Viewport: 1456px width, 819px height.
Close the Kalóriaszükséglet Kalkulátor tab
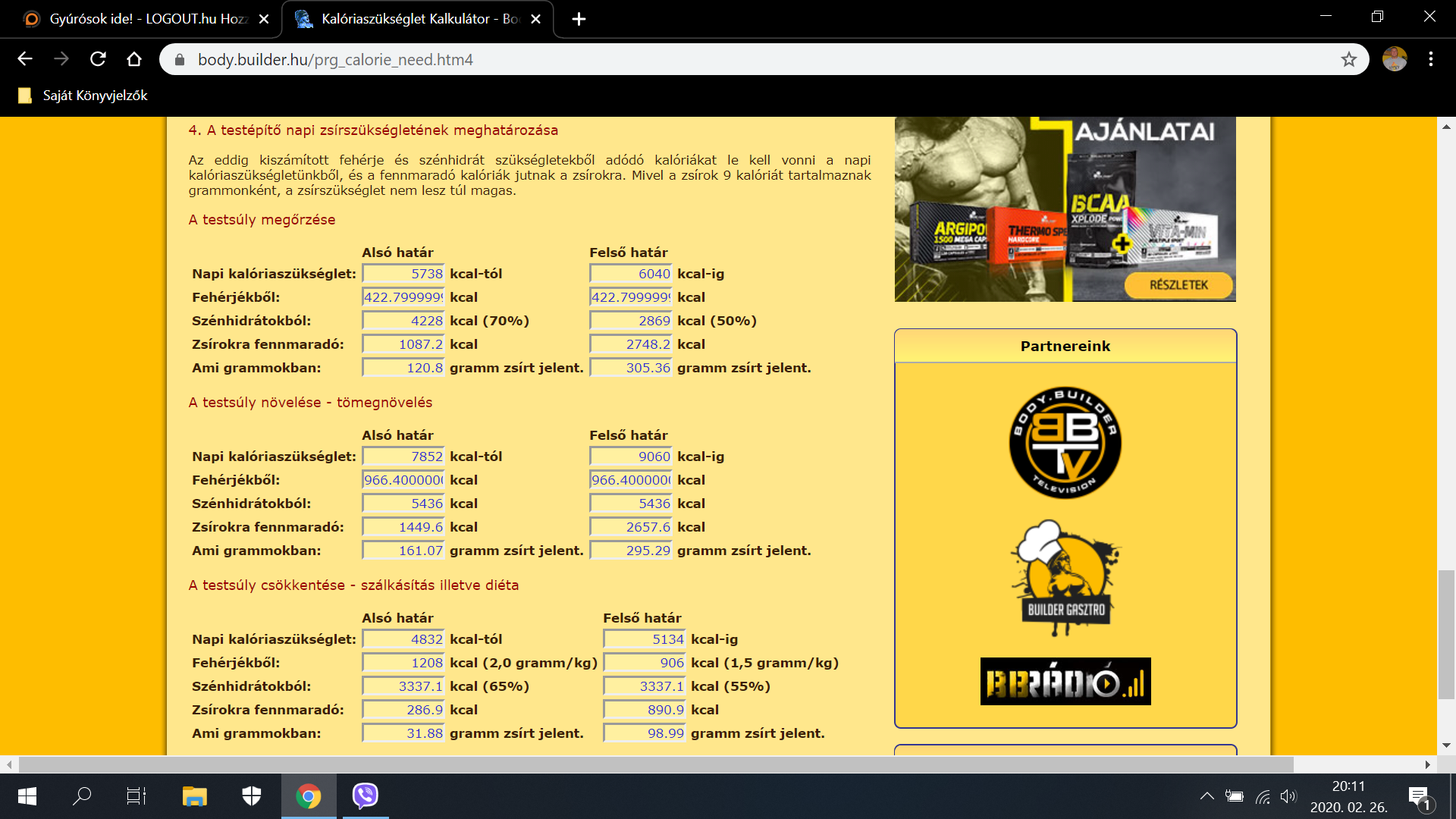(535, 19)
